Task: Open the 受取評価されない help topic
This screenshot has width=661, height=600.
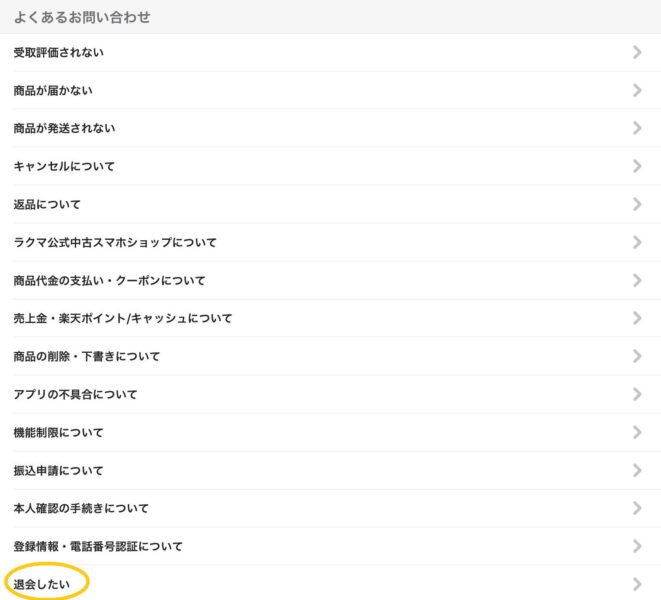Action: coord(330,52)
